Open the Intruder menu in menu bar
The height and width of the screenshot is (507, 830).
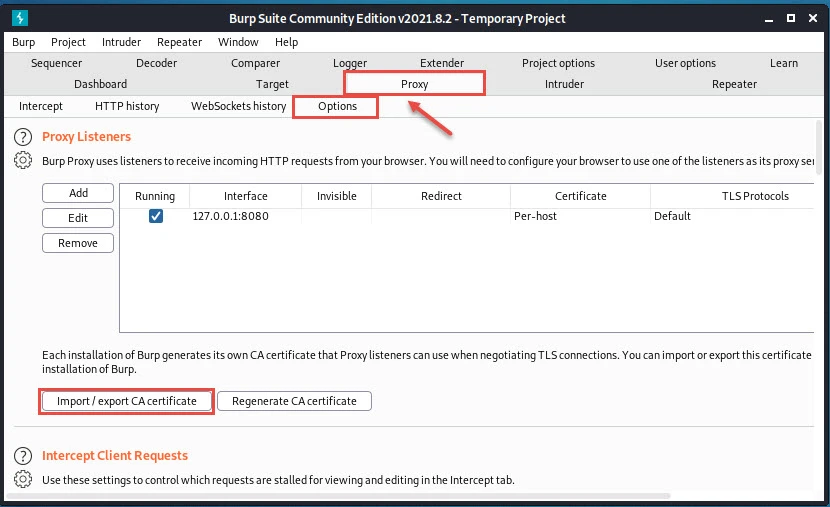coord(121,42)
